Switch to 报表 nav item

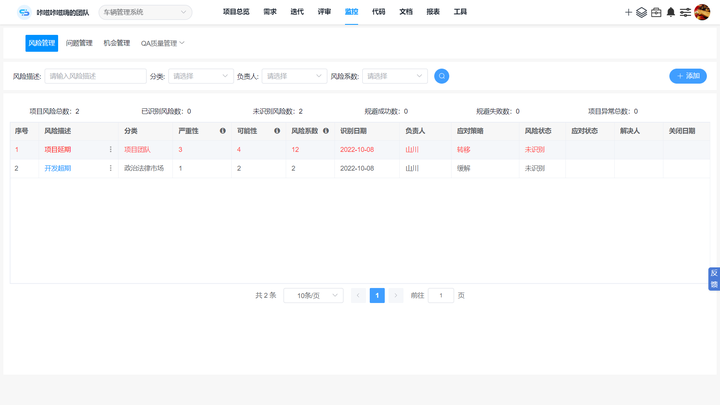tap(433, 12)
